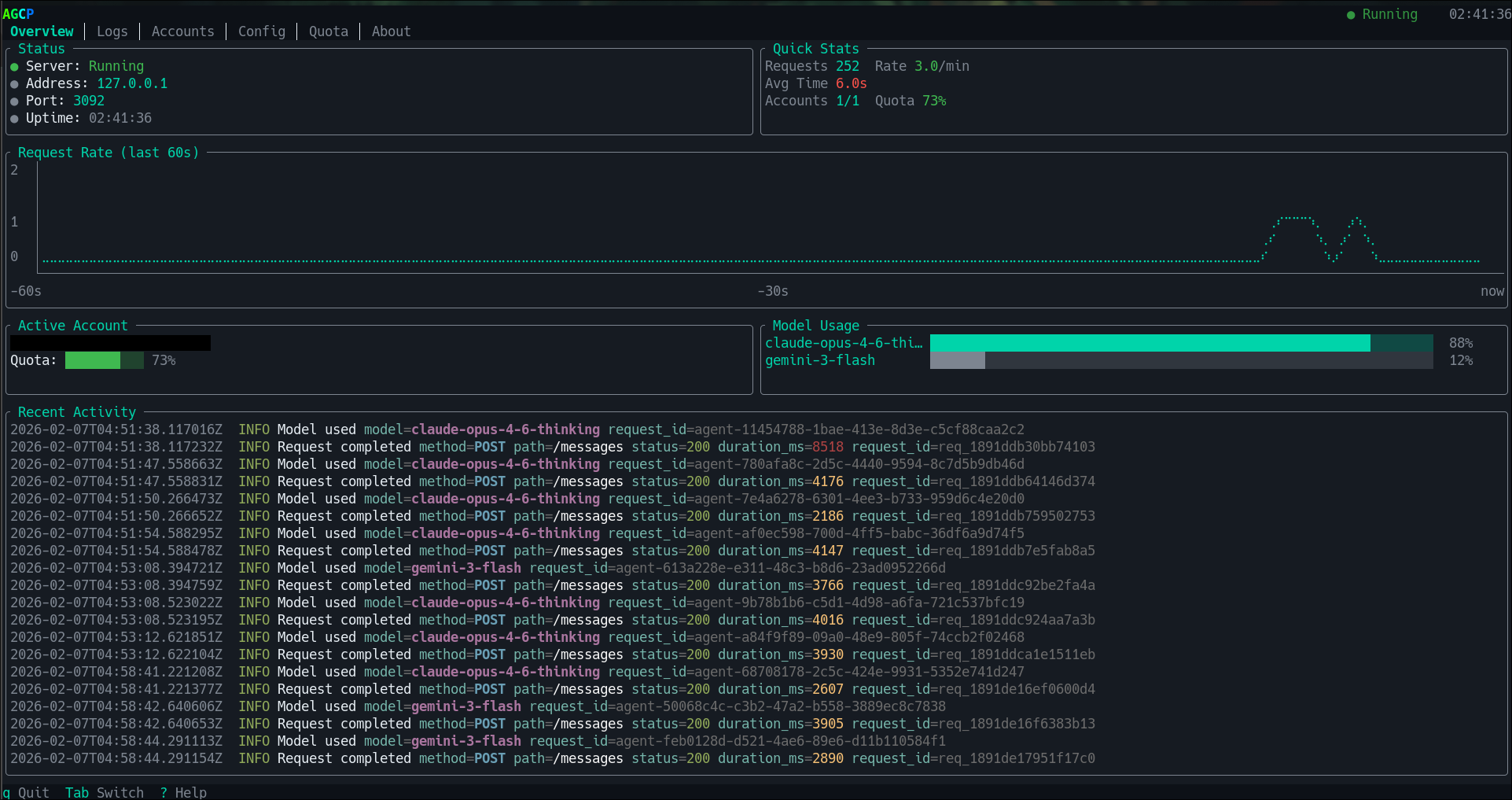Click the Accounts 1/1 stat

tap(812, 101)
